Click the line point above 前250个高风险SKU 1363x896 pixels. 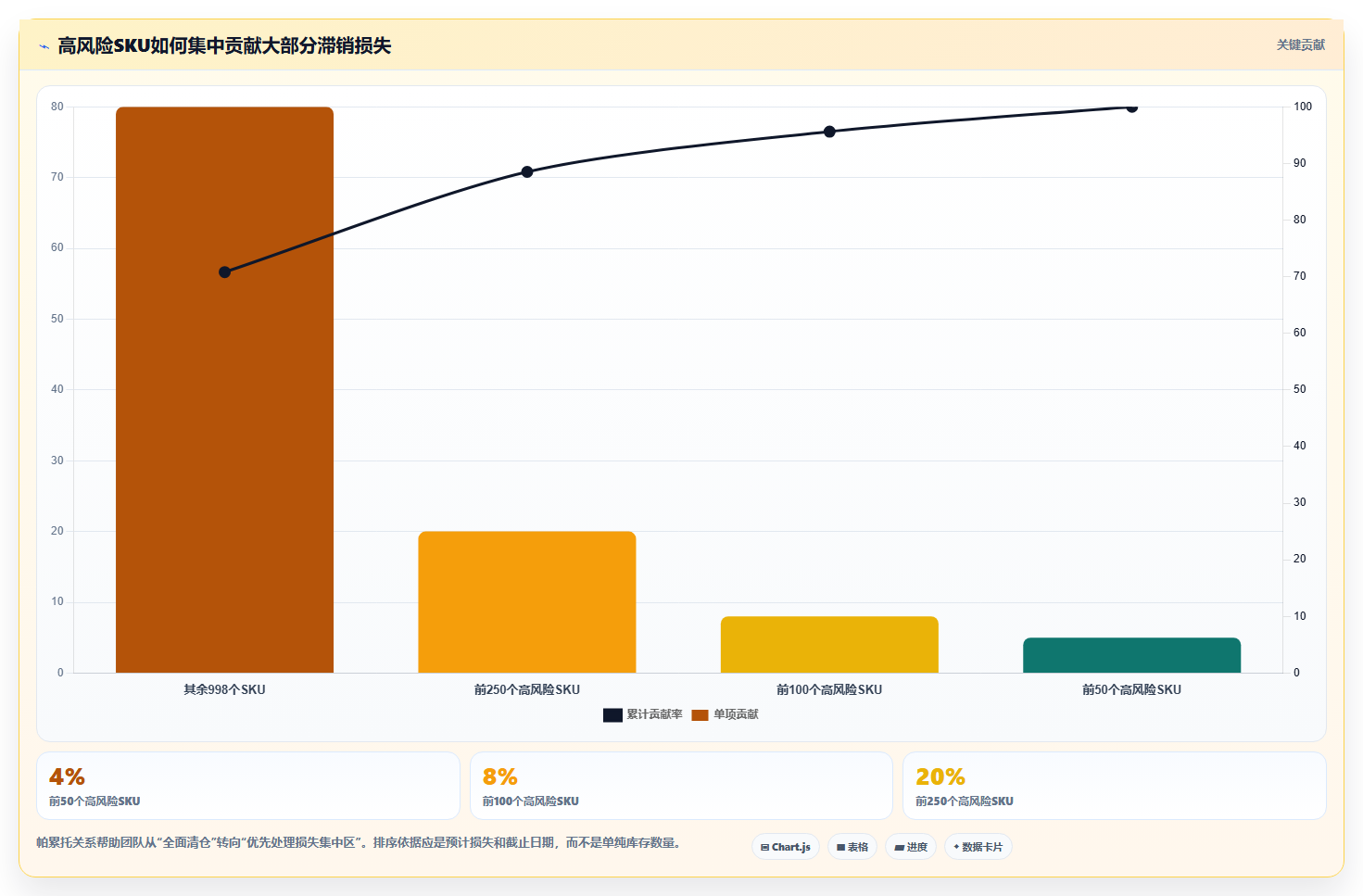[527, 171]
